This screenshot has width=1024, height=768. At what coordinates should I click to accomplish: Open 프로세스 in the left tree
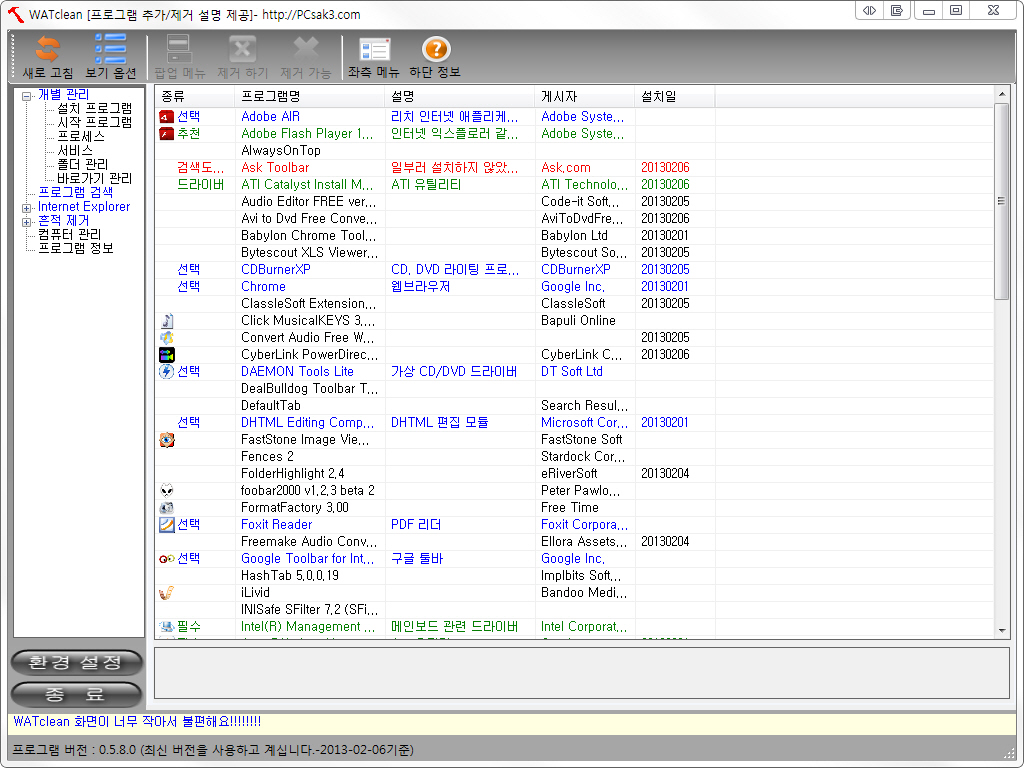pyautogui.click(x=81, y=136)
